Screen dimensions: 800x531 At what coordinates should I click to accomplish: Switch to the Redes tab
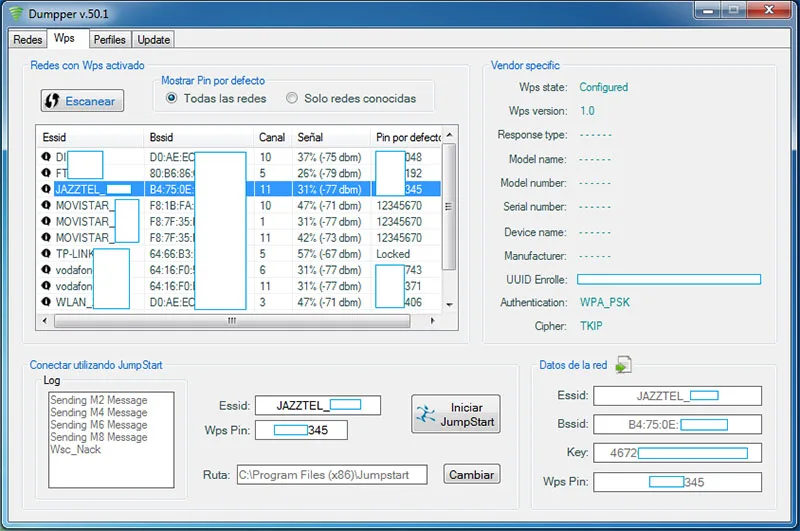coord(28,39)
